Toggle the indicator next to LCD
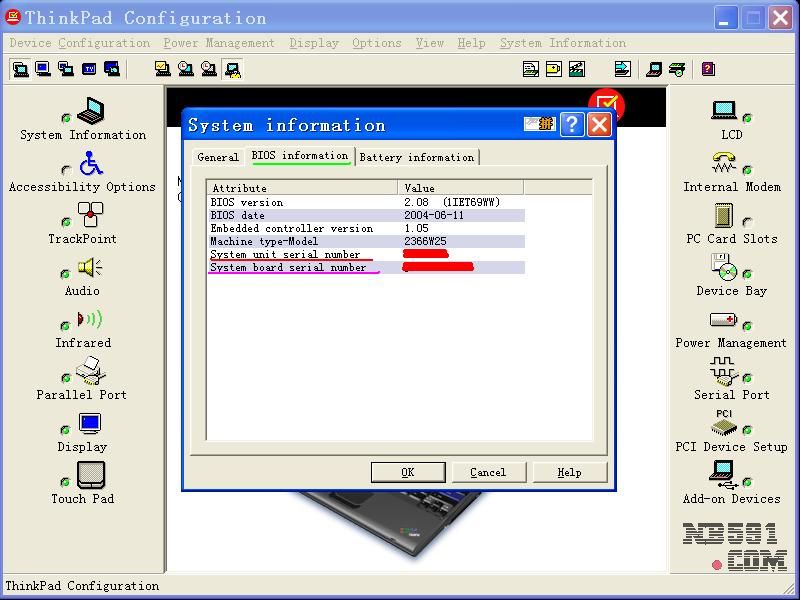 (748, 118)
